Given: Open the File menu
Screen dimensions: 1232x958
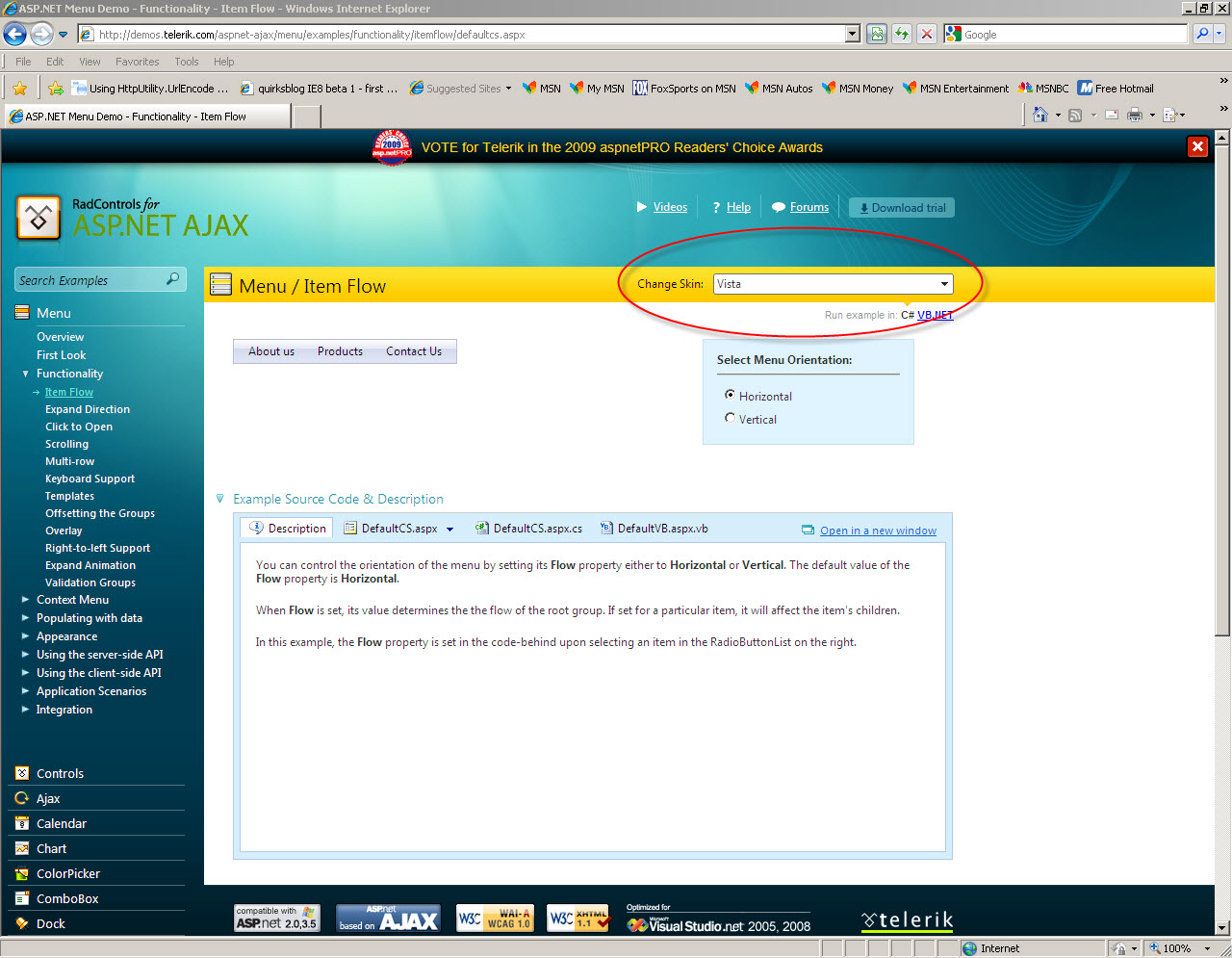Looking at the screenshot, I should [x=23, y=62].
